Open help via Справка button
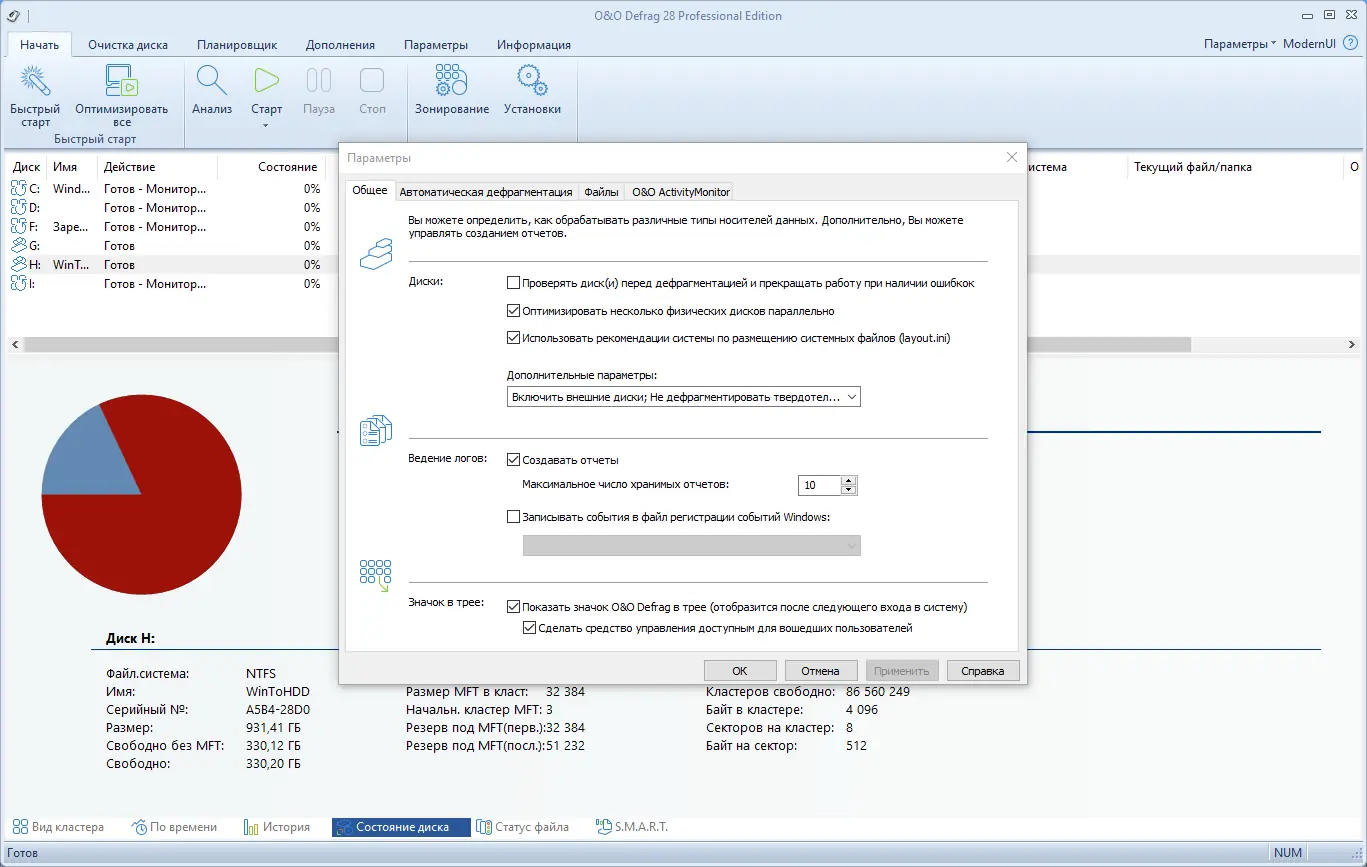Screen dimensions: 1367x867 982,669
